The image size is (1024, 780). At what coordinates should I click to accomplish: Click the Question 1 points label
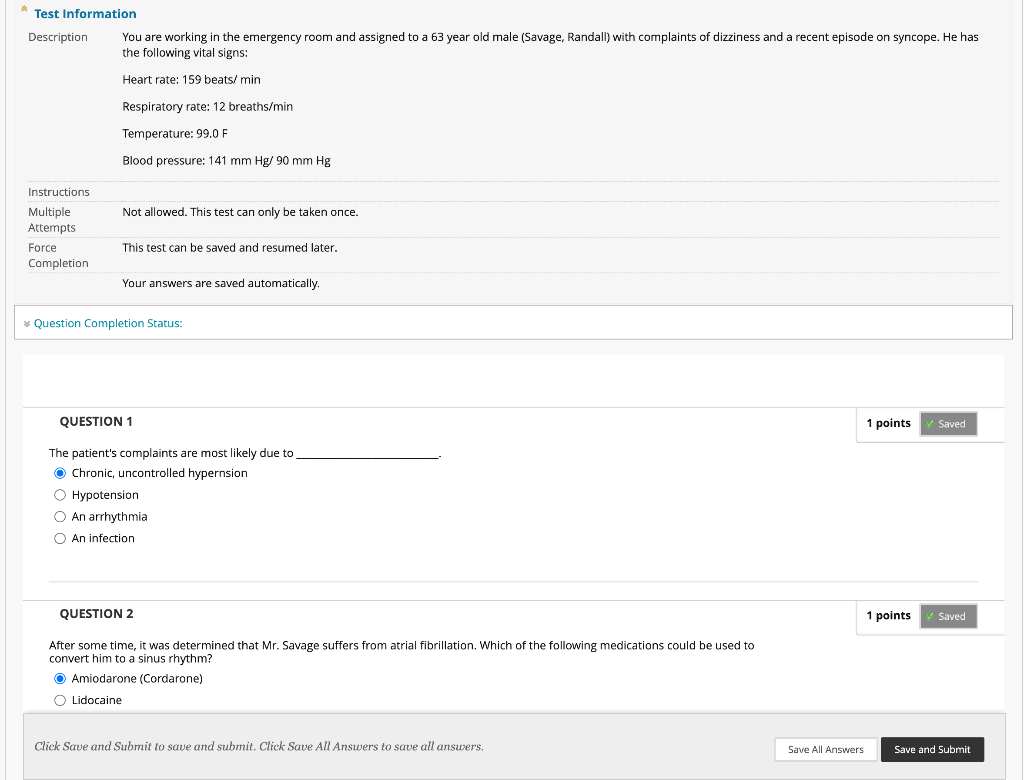(x=888, y=424)
